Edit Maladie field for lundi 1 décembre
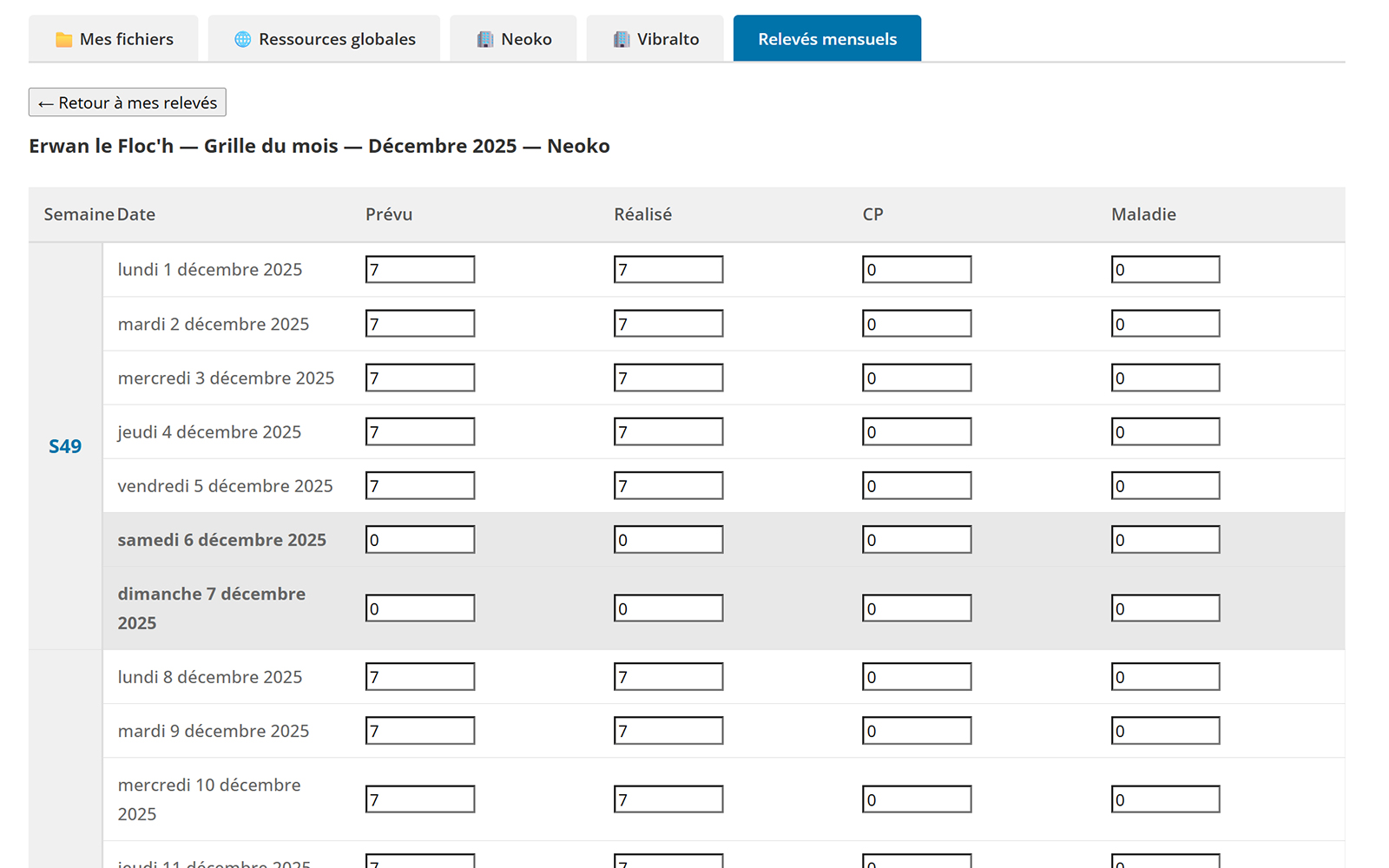The width and height of the screenshot is (1389, 868). click(x=1166, y=269)
